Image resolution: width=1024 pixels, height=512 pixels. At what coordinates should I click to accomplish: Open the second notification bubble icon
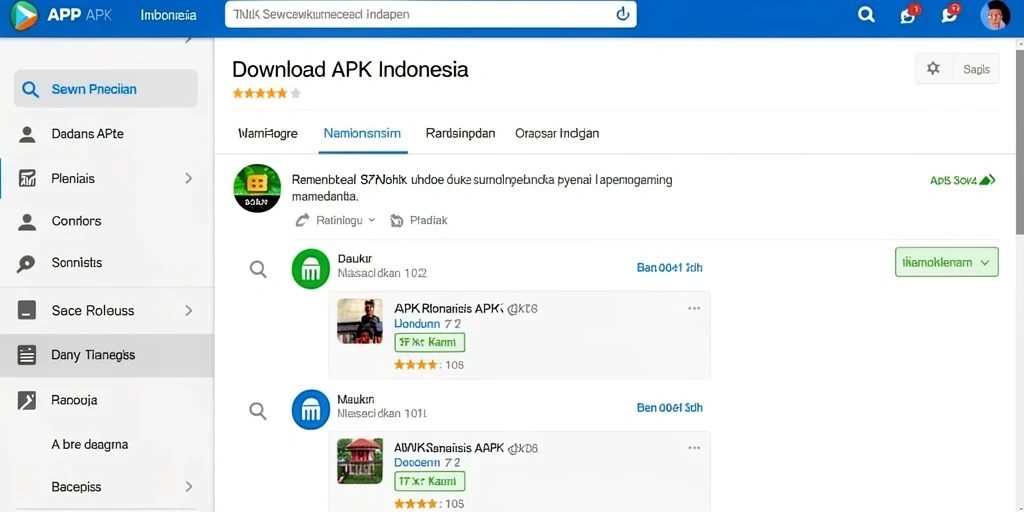tap(950, 14)
